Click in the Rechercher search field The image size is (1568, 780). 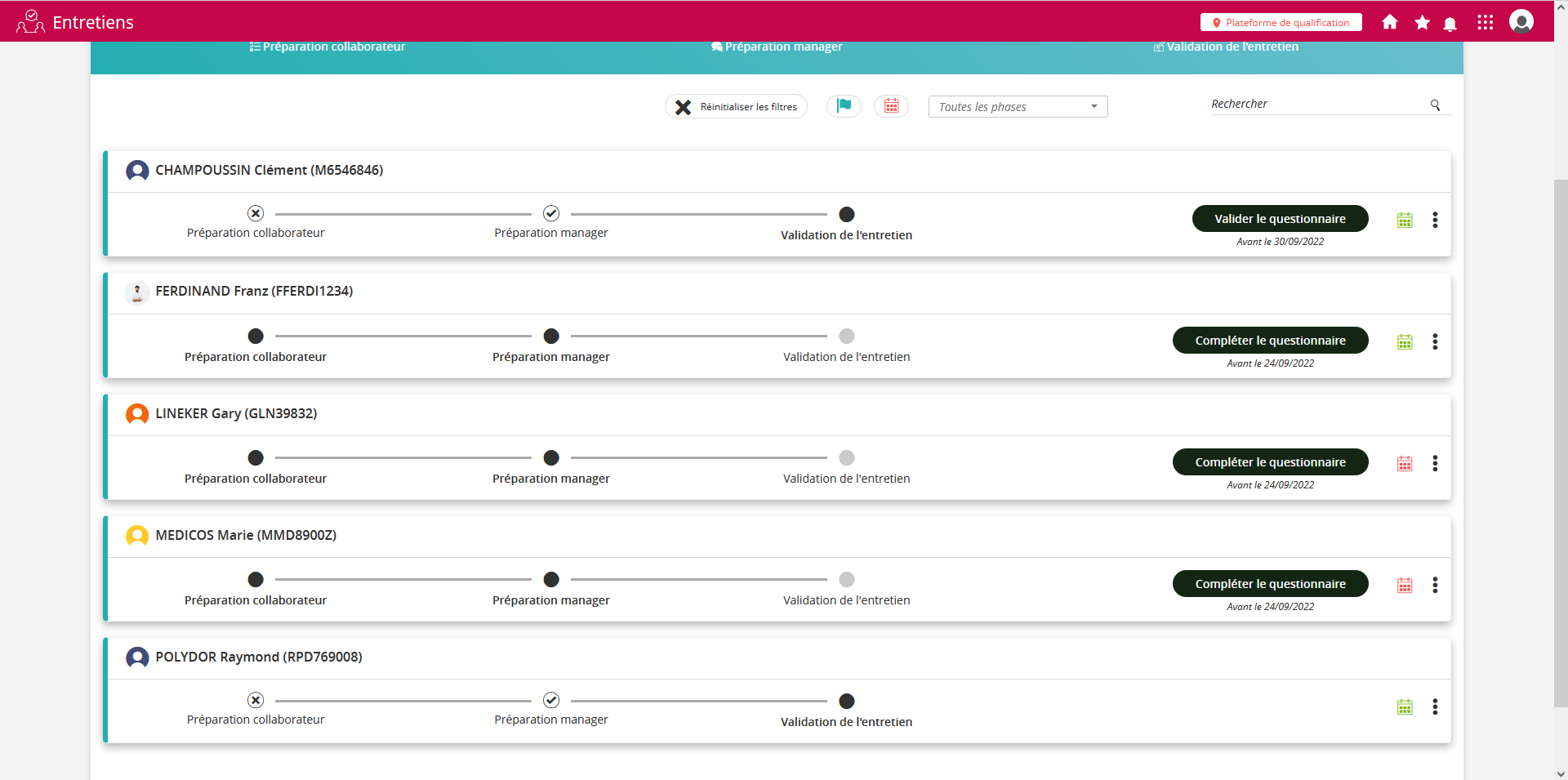coord(1315,105)
